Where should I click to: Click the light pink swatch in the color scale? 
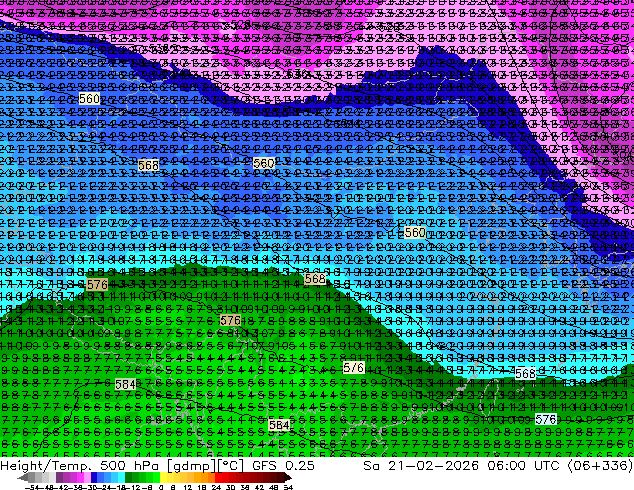(x=87, y=478)
